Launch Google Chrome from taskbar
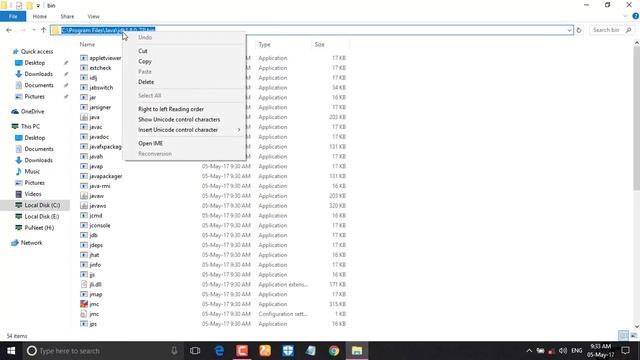The height and width of the screenshot is (360, 640). (334, 351)
